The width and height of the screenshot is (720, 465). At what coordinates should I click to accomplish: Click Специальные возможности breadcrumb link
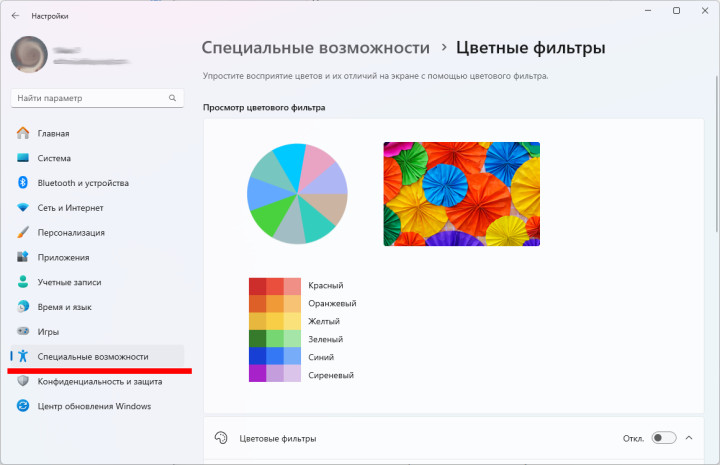[x=316, y=47]
